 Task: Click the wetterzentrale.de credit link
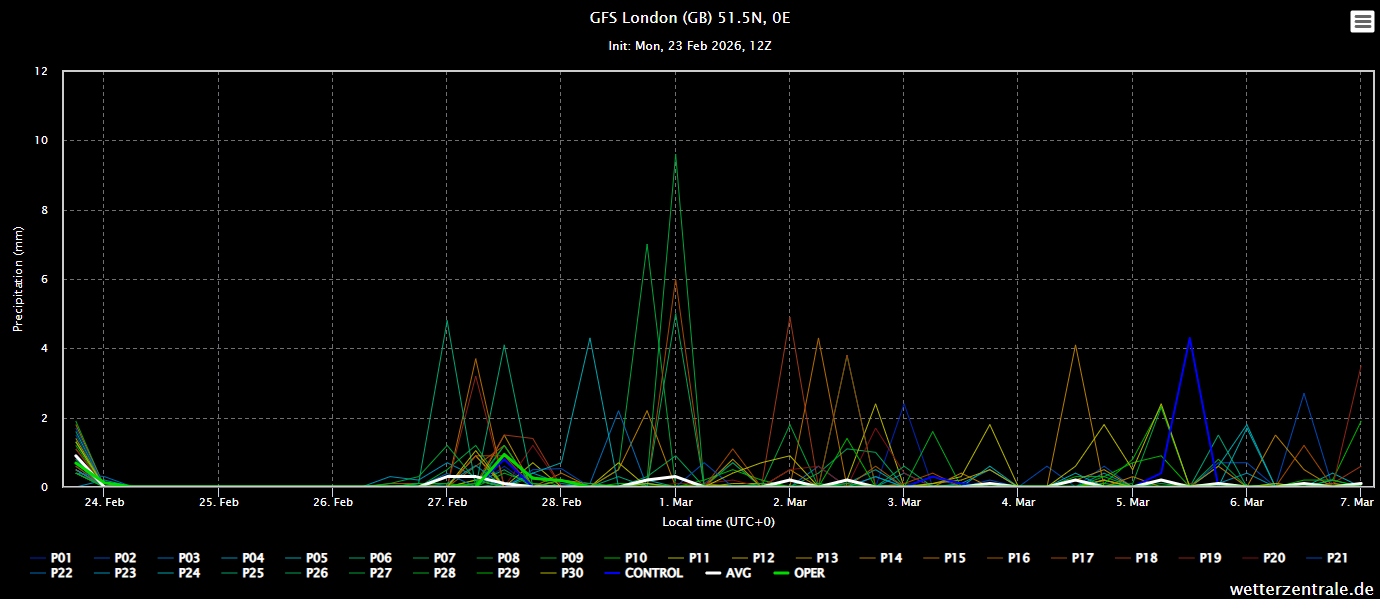click(1301, 589)
